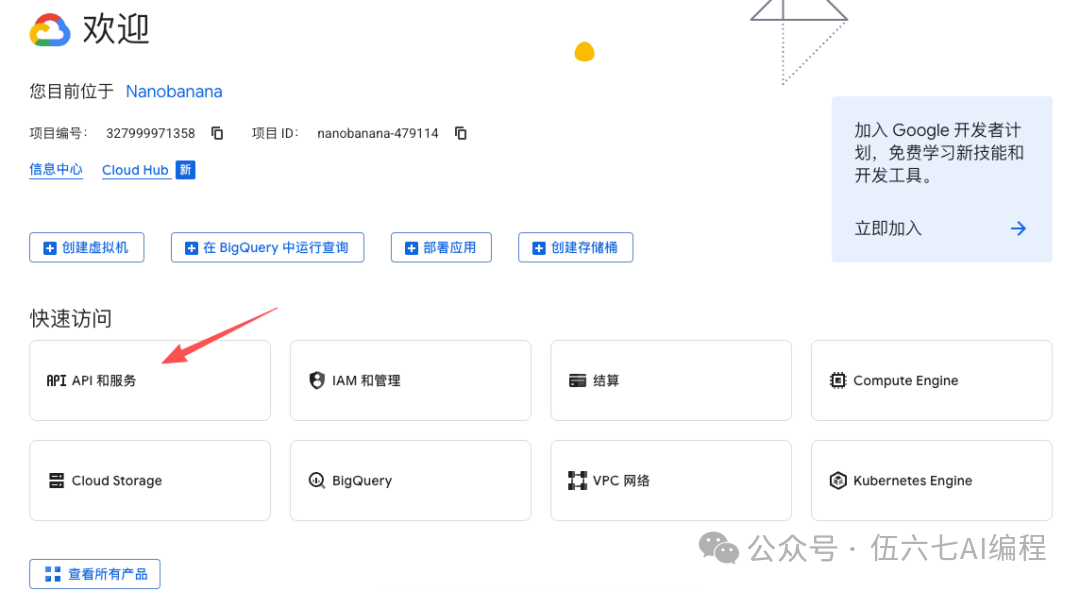Click the 立即加入 arrow icon
The image size is (1080, 591).
tap(1018, 228)
